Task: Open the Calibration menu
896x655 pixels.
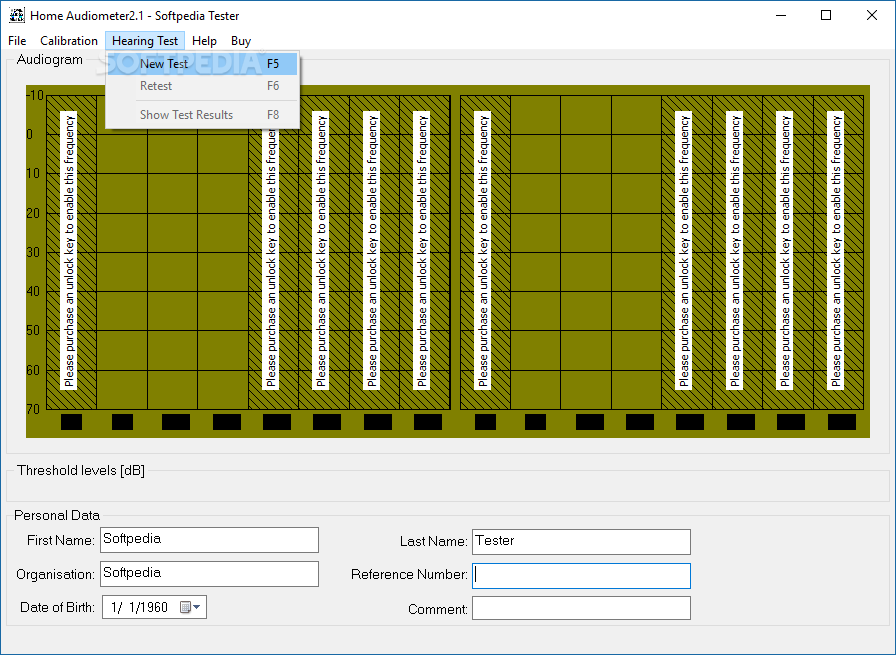Action: pyautogui.click(x=69, y=41)
